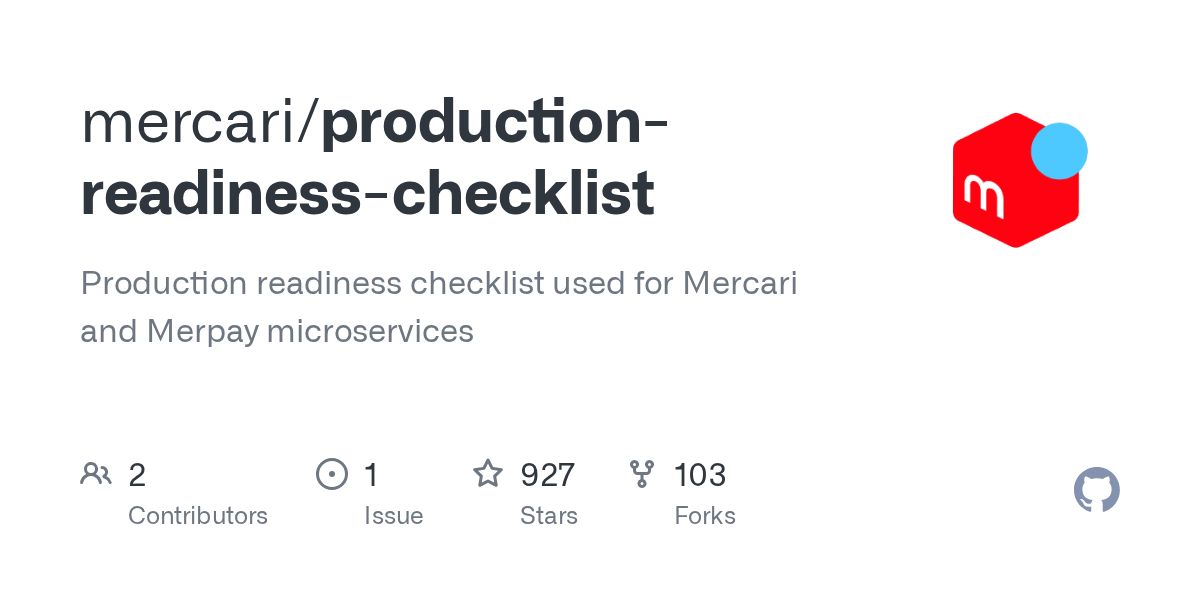Click the 927 stars count
Viewport: 1200px width, 600px height.
point(548,474)
